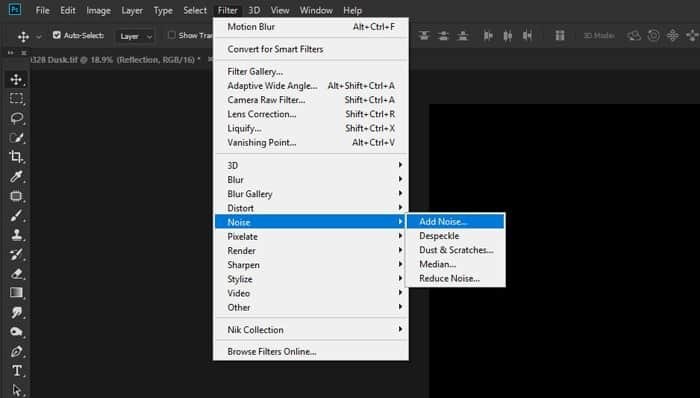
Task: Reapply last filter Motion Blur
Action: (311, 27)
